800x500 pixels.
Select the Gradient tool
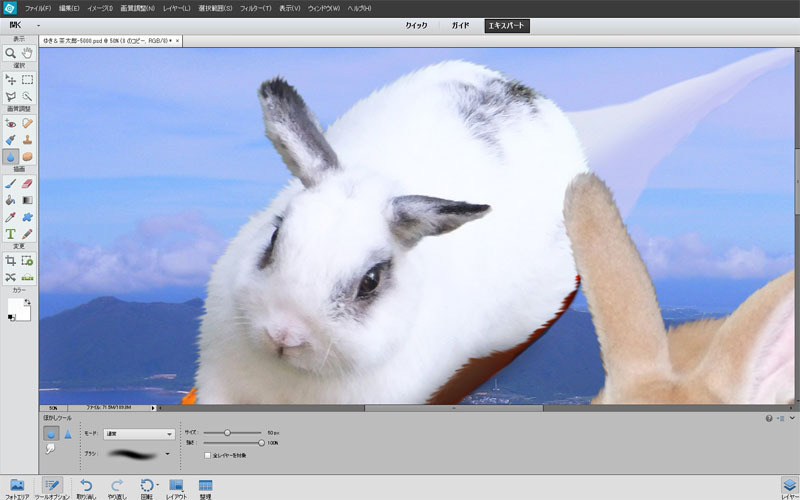pos(28,200)
